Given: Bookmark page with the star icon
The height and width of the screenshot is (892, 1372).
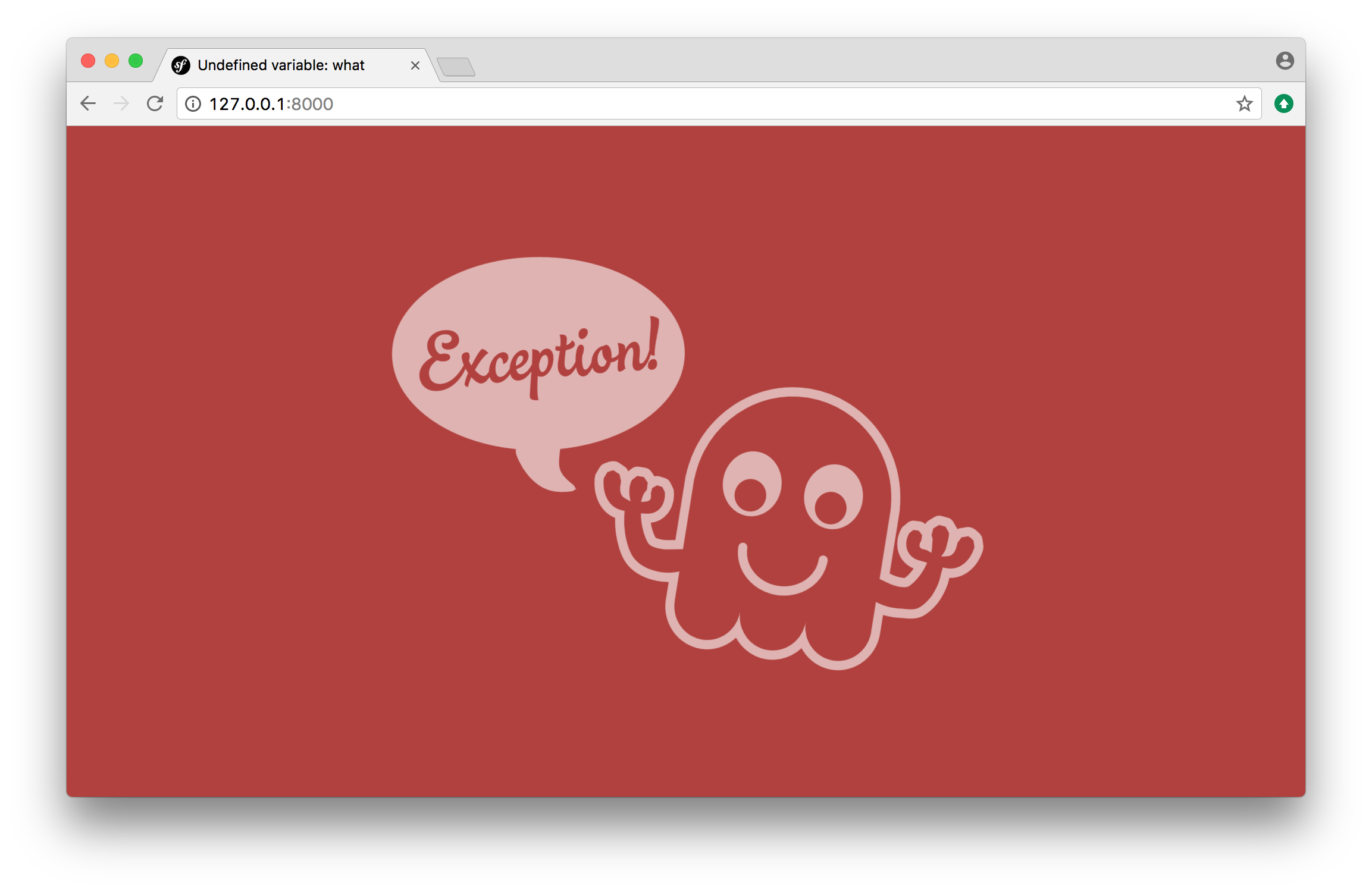Looking at the screenshot, I should pyautogui.click(x=1244, y=104).
